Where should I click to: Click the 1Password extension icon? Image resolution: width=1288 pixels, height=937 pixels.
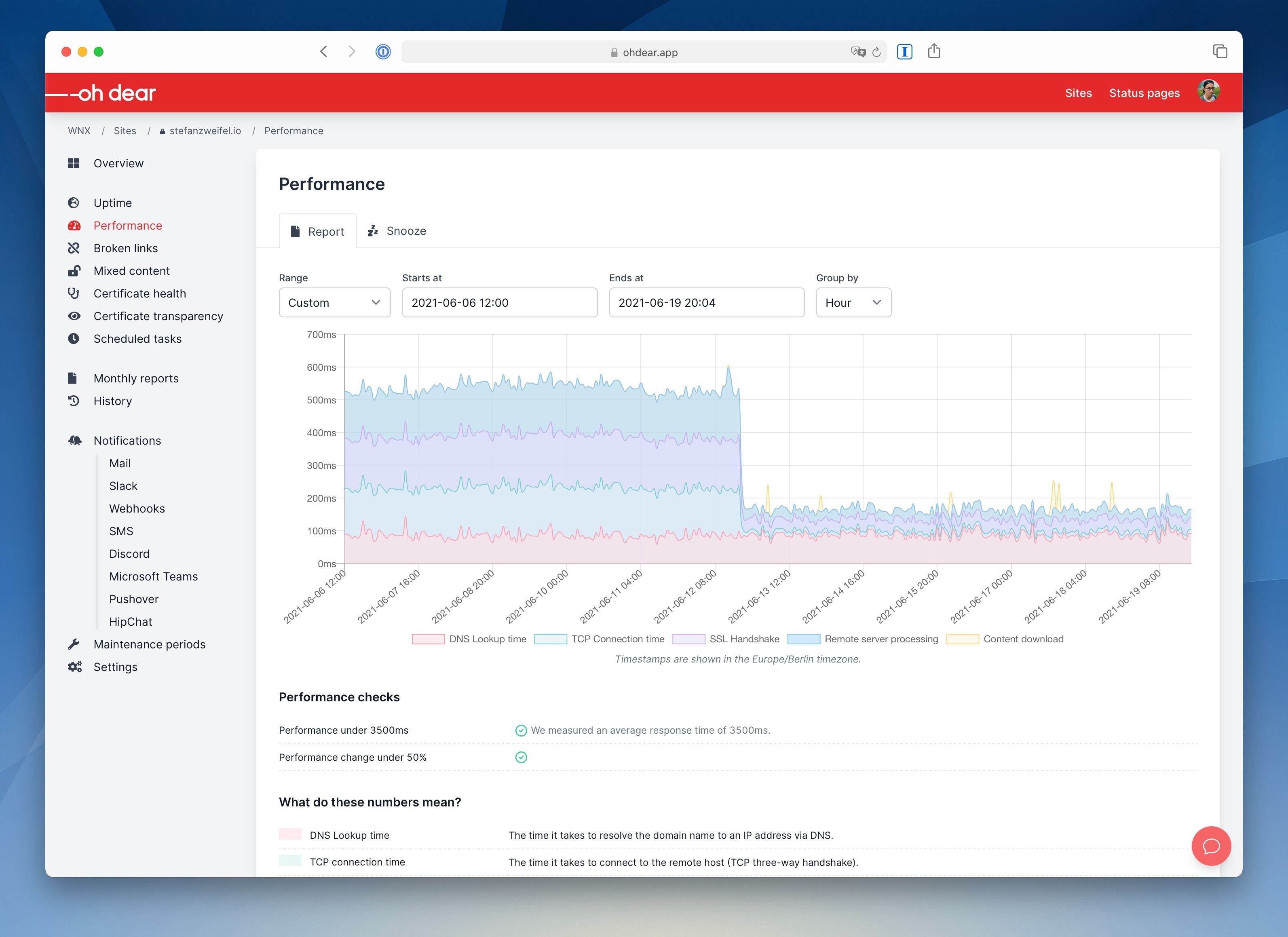(383, 52)
